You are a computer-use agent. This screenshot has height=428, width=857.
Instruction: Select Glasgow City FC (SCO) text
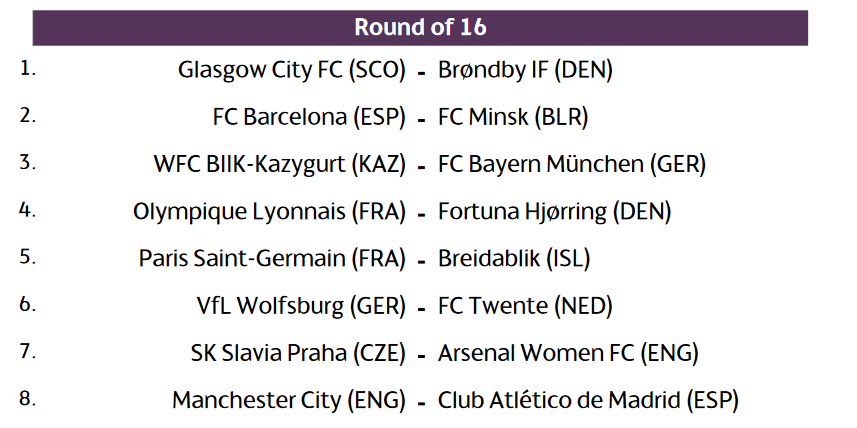(292, 70)
